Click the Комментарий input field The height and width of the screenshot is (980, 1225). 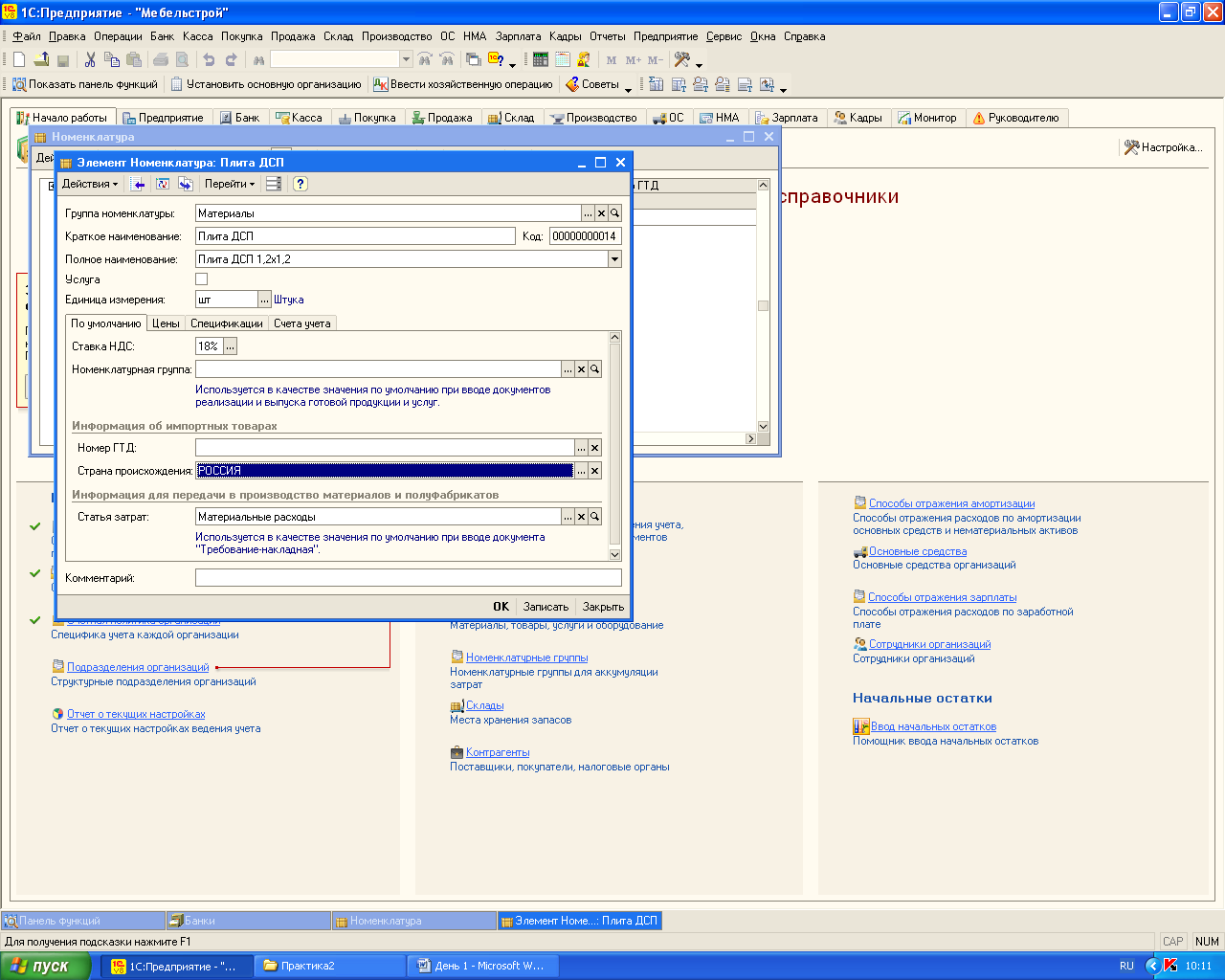click(409, 578)
